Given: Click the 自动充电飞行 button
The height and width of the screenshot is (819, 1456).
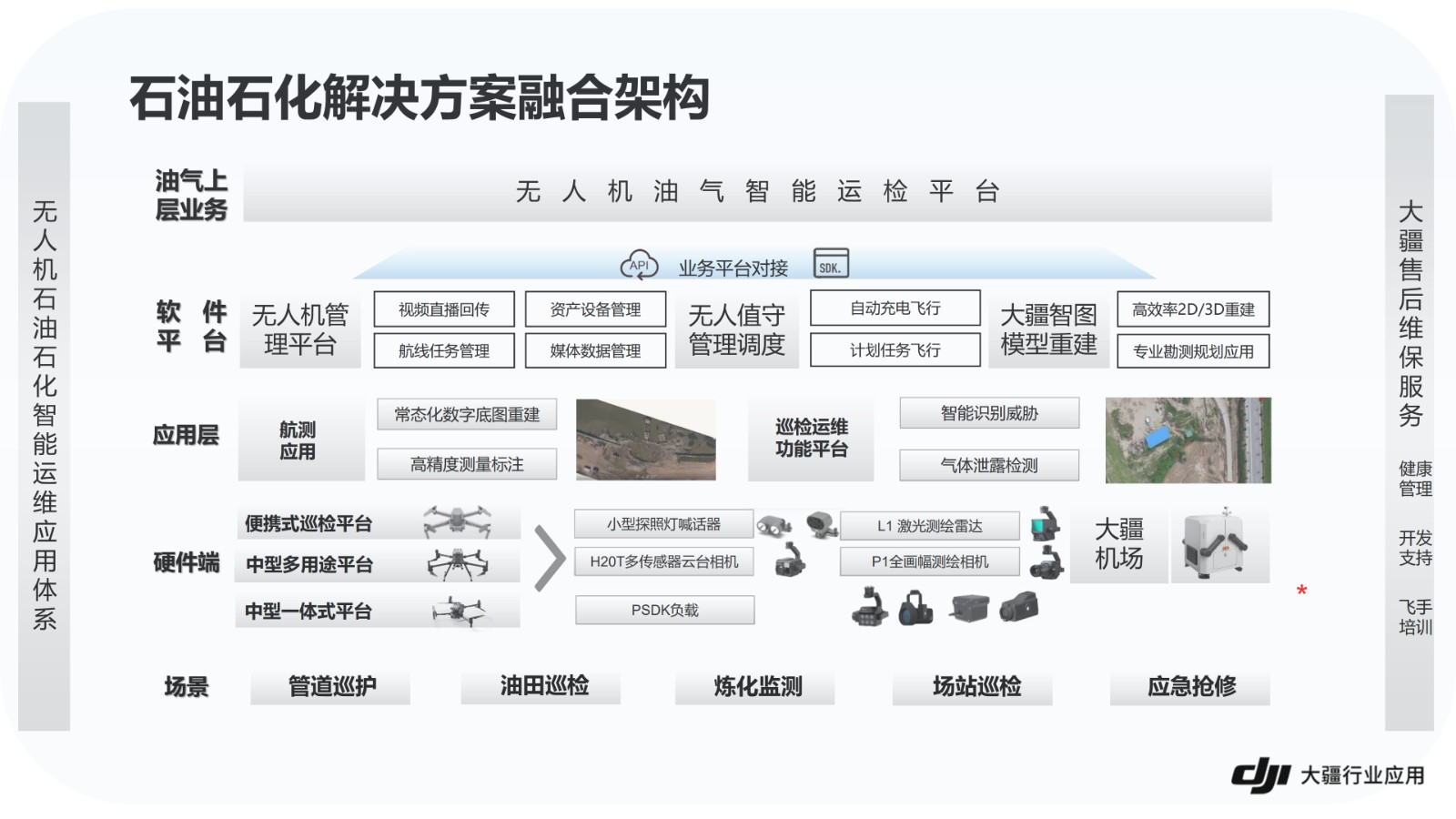Looking at the screenshot, I should pyautogui.click(x=895, y=308).
